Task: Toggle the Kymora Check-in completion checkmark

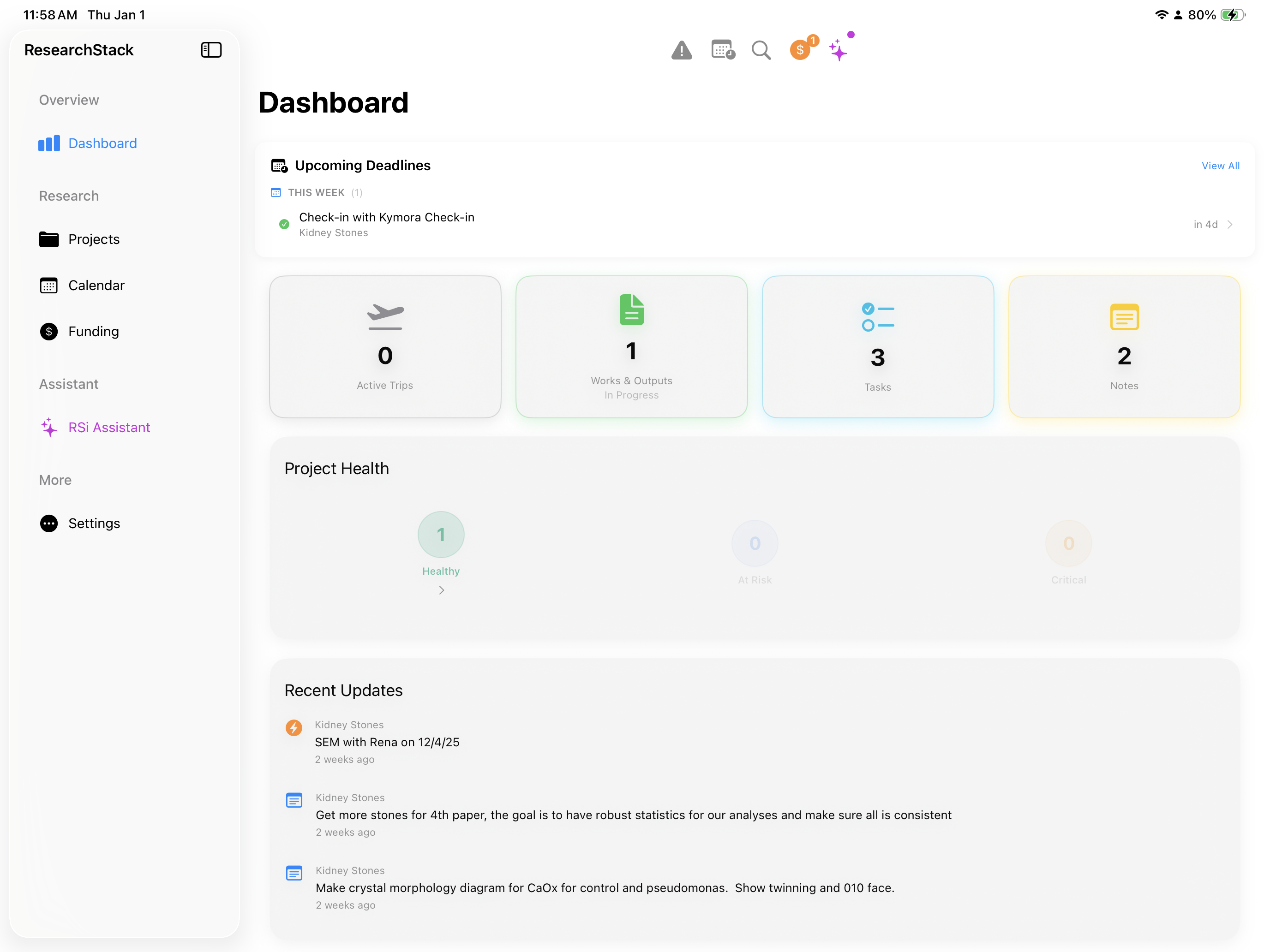Action: coord(284,224)
